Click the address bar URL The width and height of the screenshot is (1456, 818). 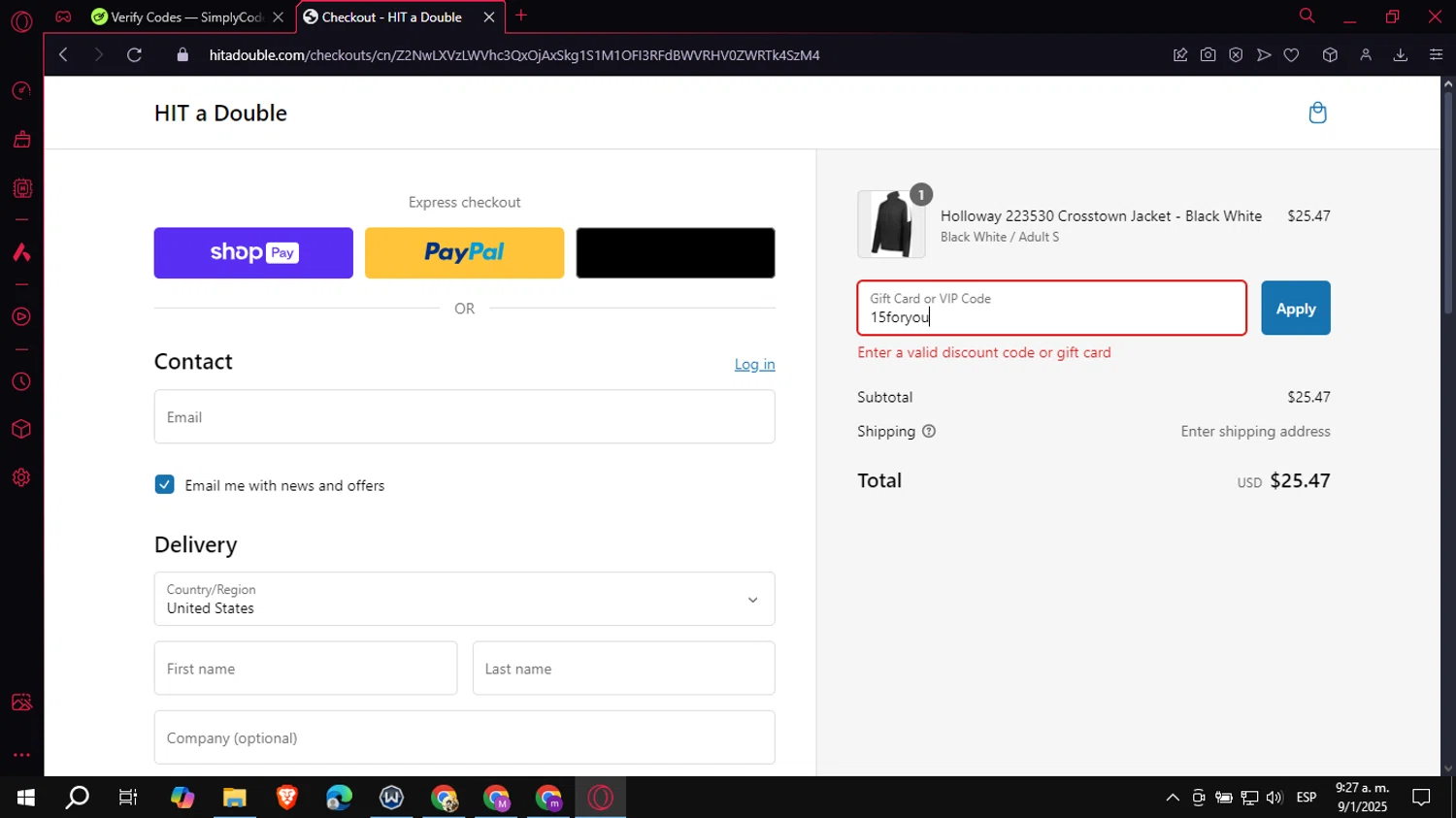(x=514, y=55)
